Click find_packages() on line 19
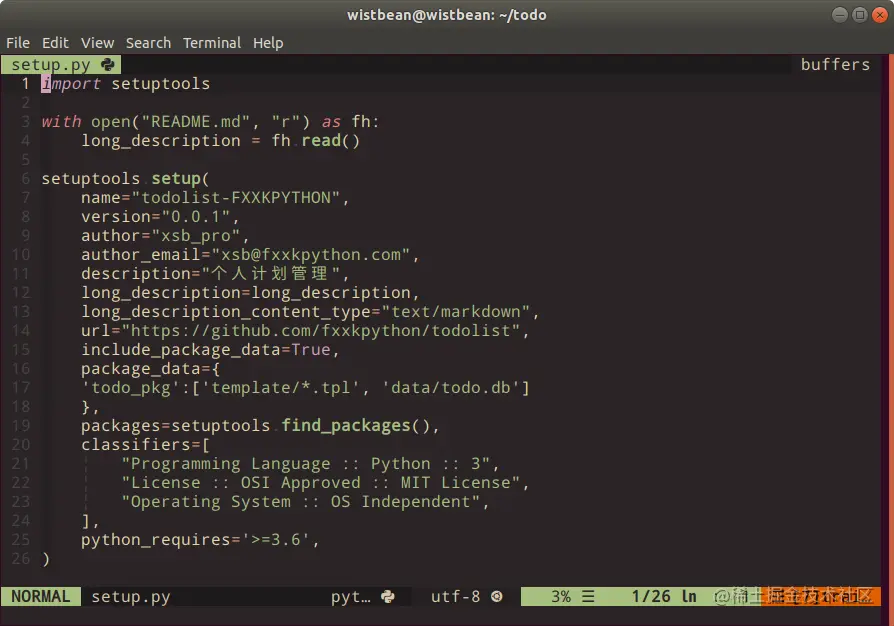This screenshot has width=894, height=626. point(355,425)
